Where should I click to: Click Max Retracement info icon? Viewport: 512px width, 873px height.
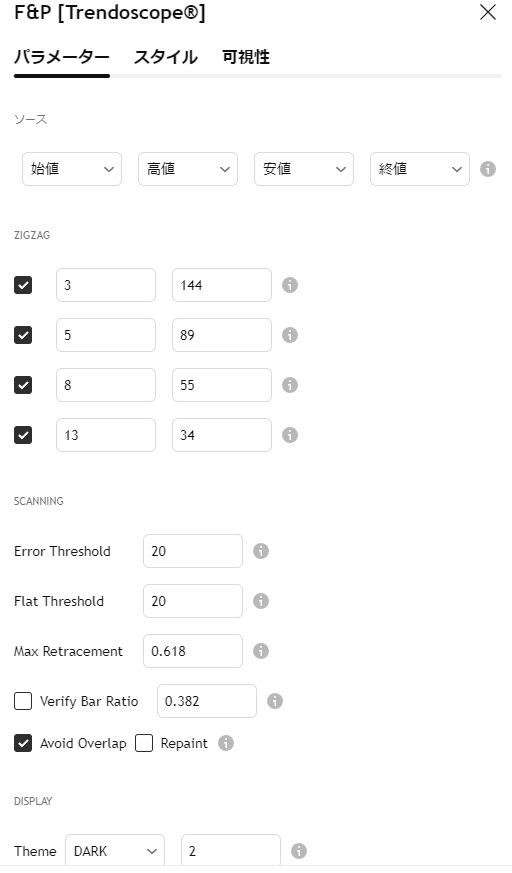click(260, 651)
